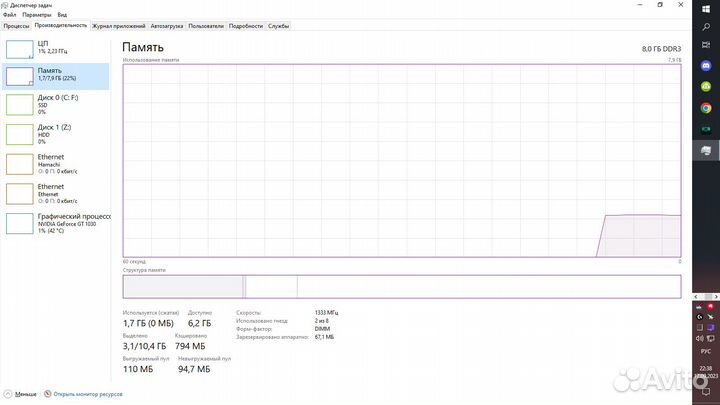Click the 6,2 ГБ available value
720x405 pixels.
click(x=199, y=323)
